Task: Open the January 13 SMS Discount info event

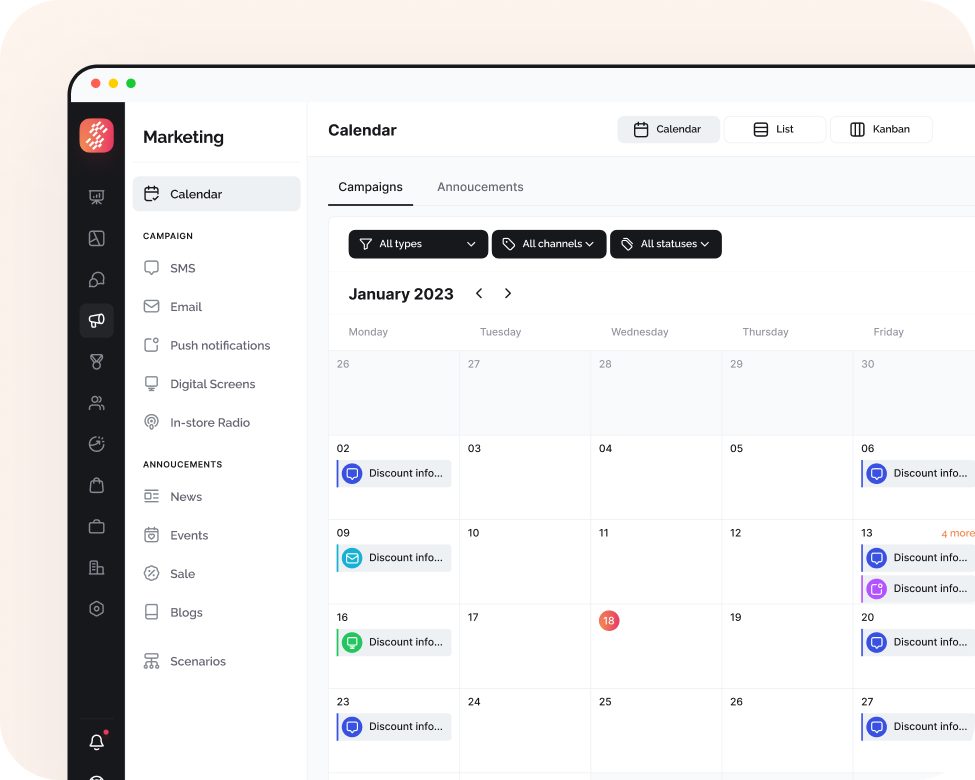Action: point(918,558)
